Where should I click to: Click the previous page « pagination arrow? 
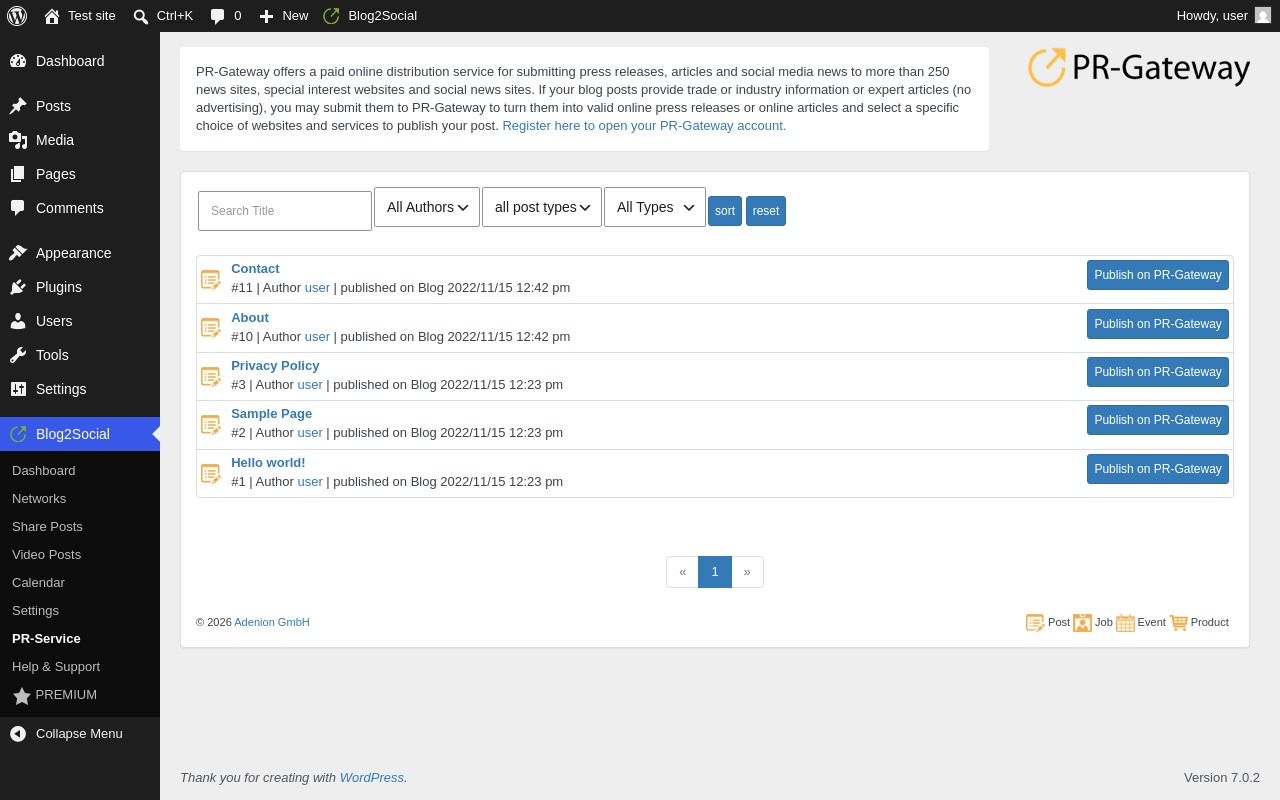pyautogui.click(x=683, y=572)
